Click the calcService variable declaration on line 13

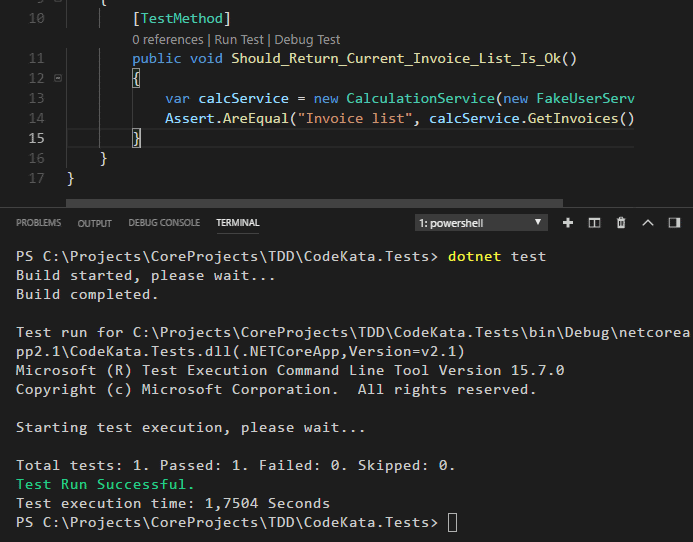coord(244,98)
